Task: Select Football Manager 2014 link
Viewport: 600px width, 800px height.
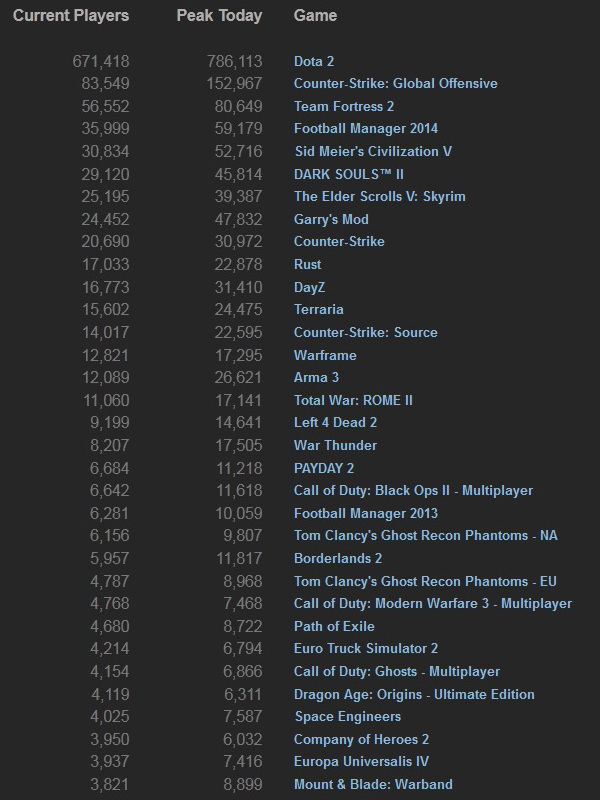Action: click(x=366, y=128)
